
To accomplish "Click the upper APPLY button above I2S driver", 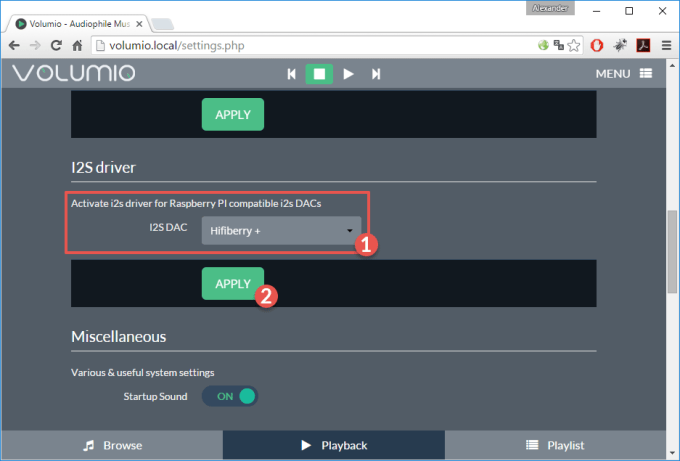I will 233,114.
